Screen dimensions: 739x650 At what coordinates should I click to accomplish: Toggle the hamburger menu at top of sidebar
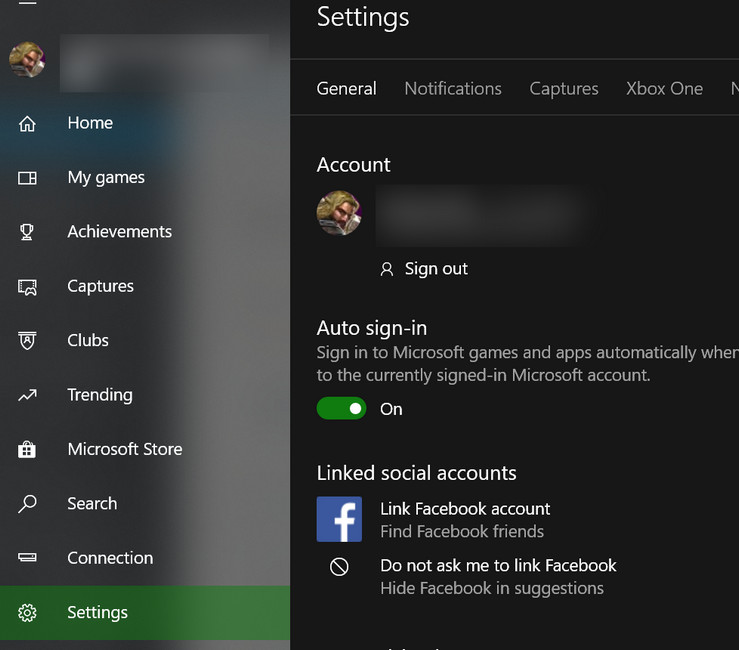click(x=27, y=2)
